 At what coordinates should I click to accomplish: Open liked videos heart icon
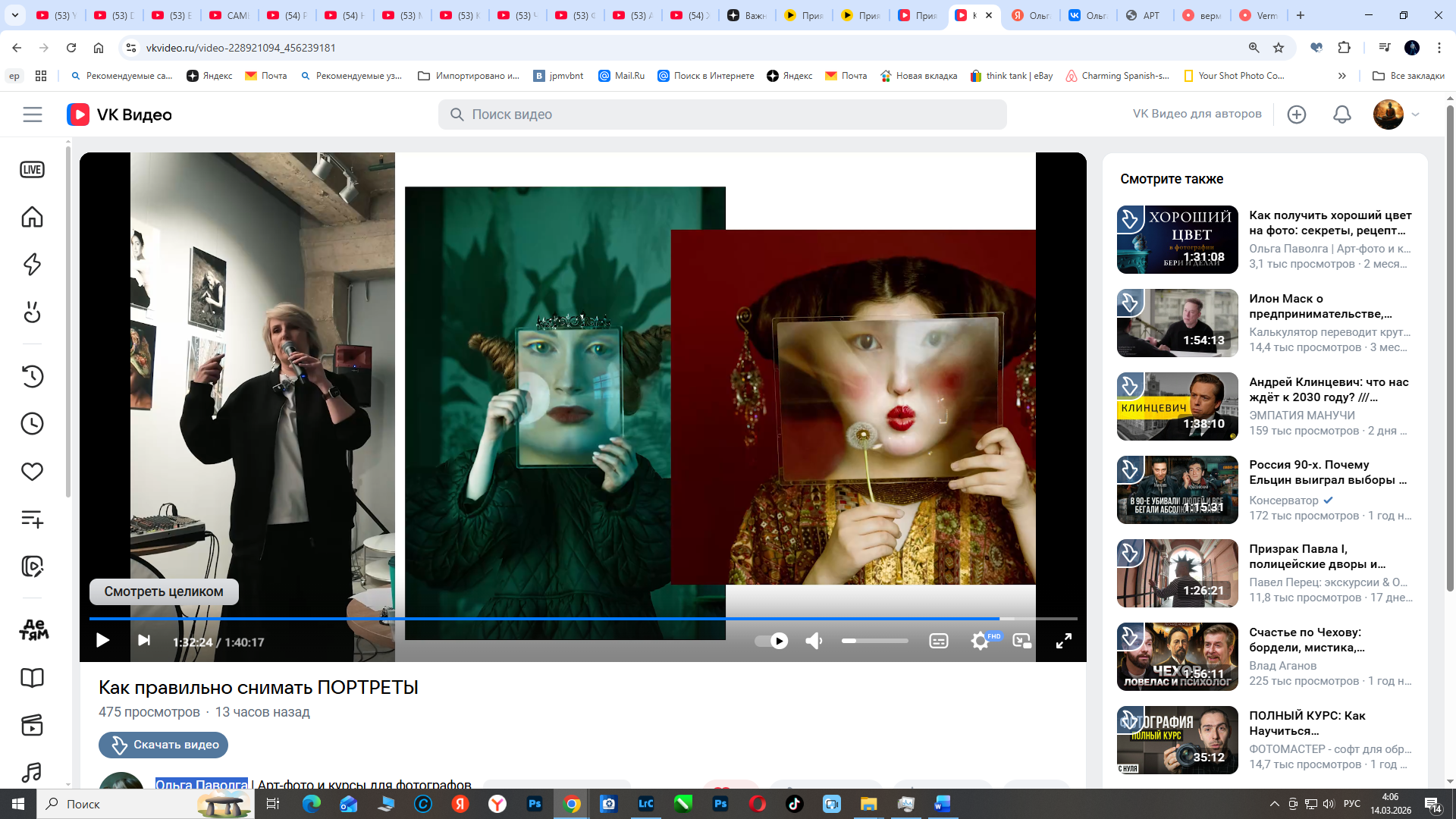[x=32, y=472]
